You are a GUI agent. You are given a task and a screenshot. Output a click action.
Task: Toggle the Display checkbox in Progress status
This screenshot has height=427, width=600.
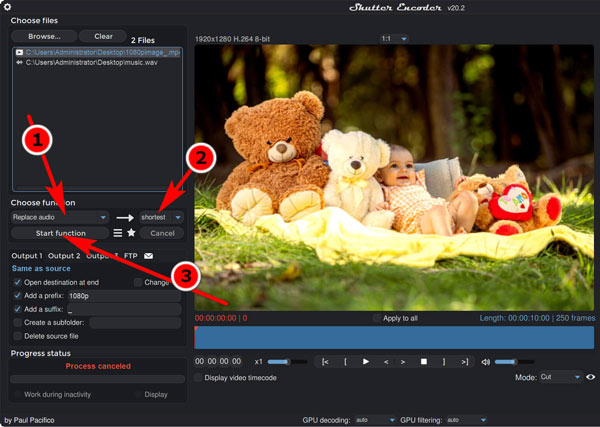click(137, 394)
